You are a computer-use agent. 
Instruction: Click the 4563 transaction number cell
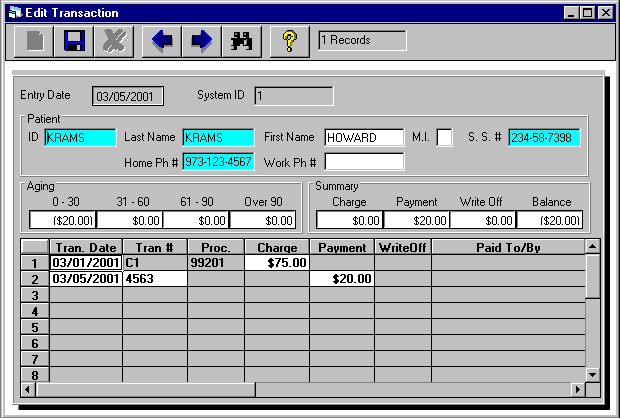click(x=155, y=279)
